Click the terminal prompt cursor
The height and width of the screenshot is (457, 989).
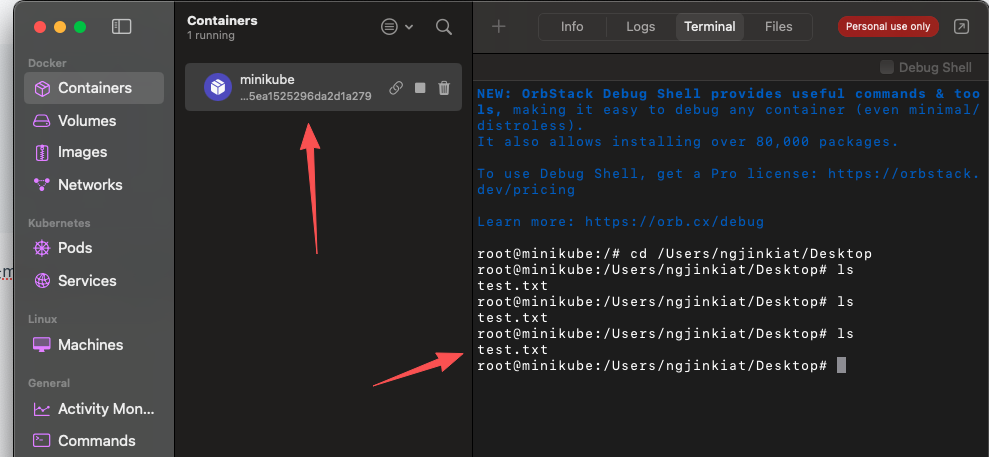pos(841,365)
